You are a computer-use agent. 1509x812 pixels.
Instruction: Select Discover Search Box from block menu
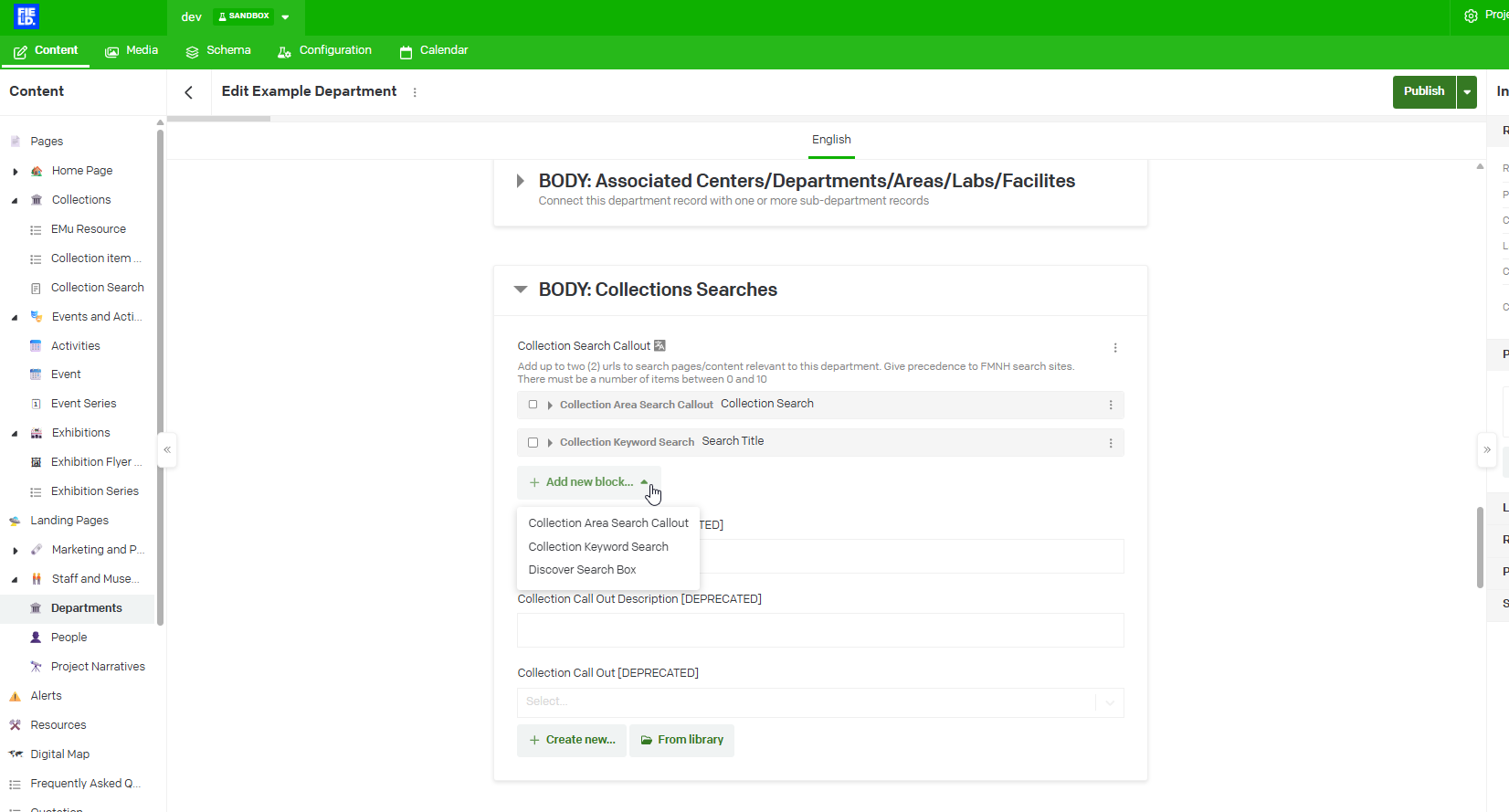582,570
